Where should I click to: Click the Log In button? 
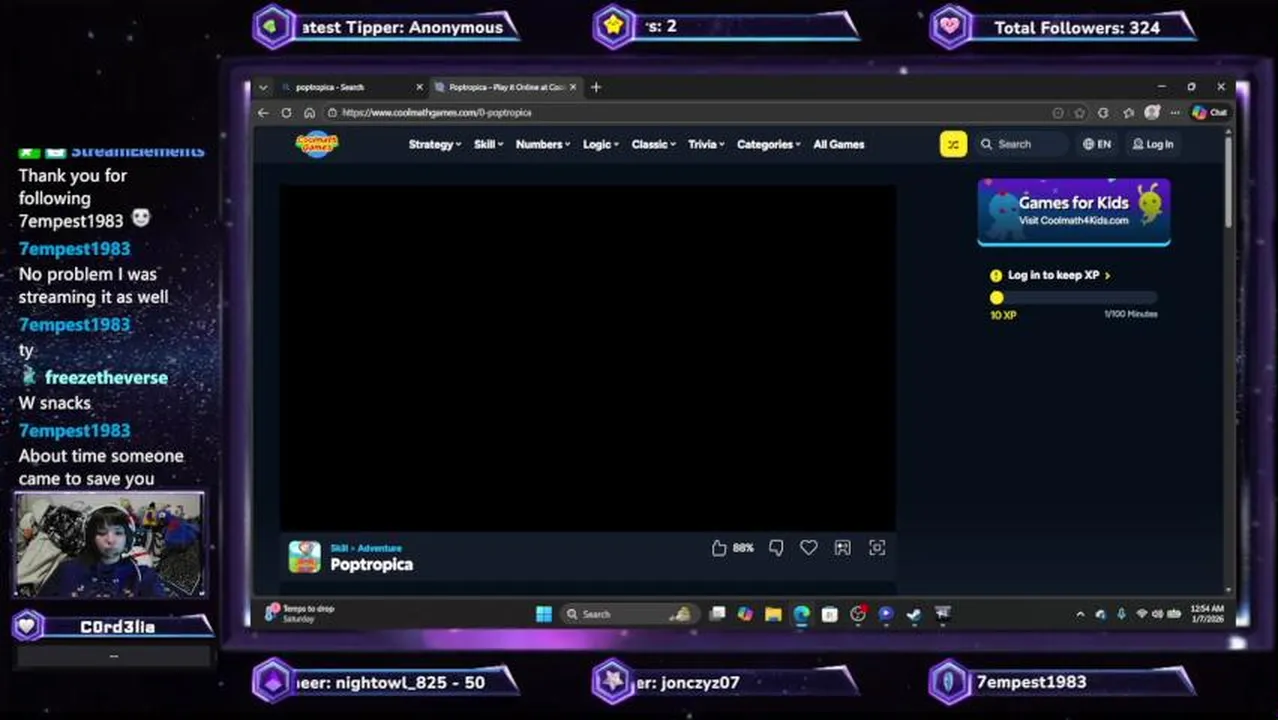[1153, 144]
